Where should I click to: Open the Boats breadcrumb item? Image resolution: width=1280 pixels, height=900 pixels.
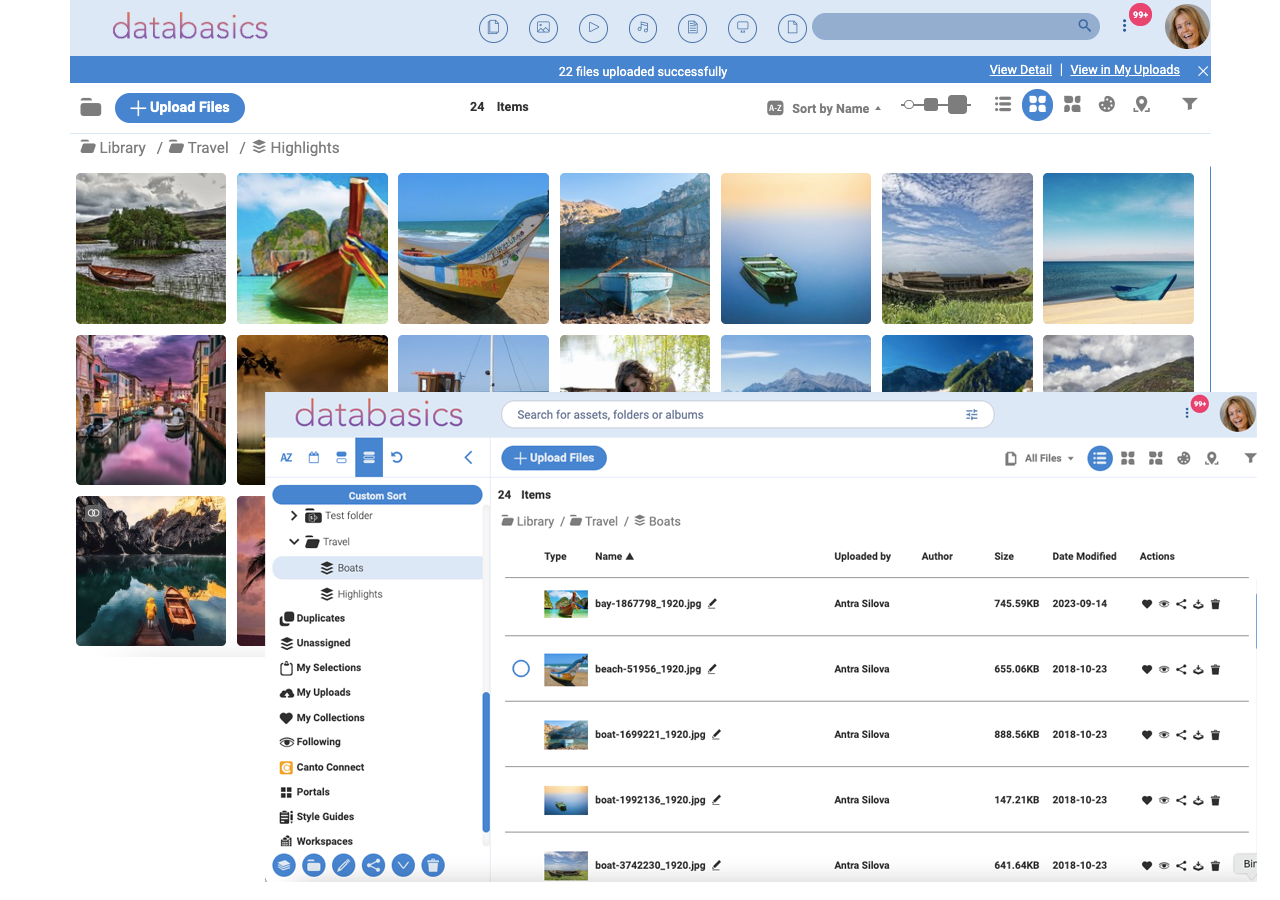coord(666,521)
